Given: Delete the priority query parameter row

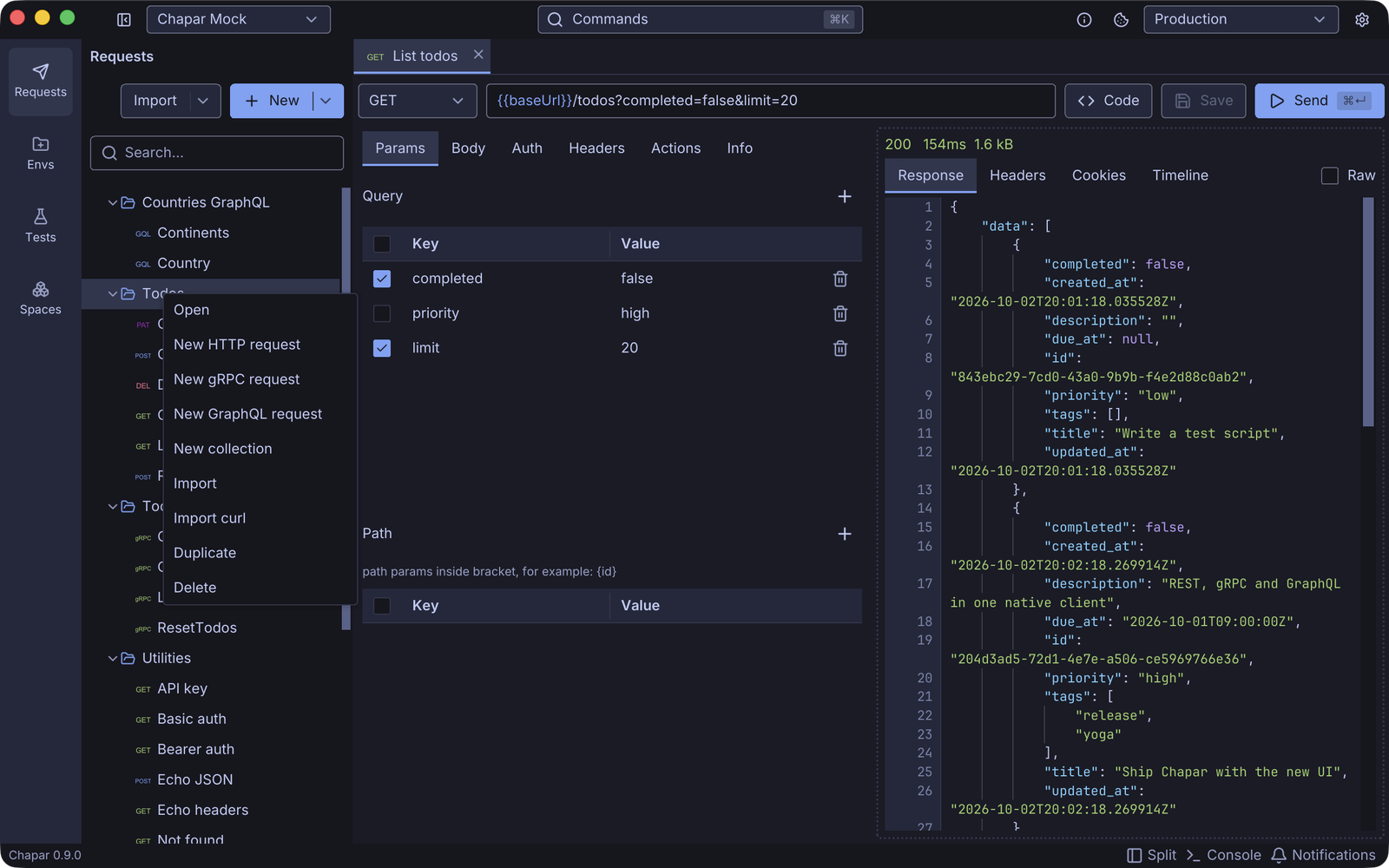Looking at the screenshot, I should pos(840,313).
